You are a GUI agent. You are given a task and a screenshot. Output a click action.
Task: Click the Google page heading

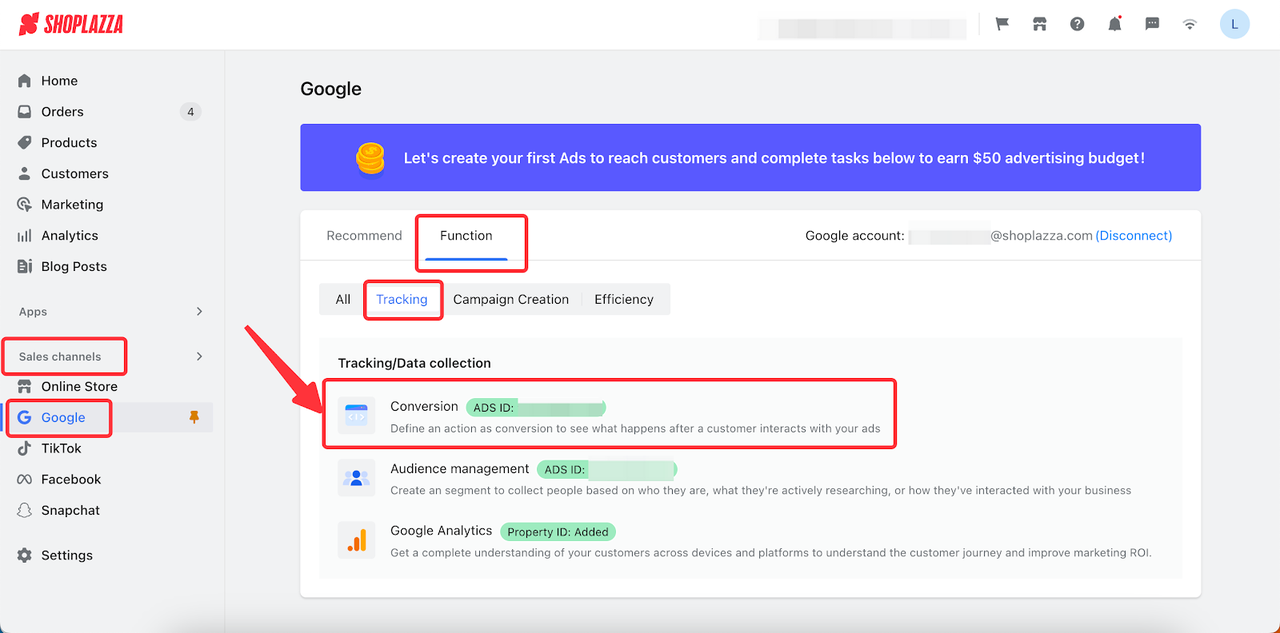[x=331, y=89]
